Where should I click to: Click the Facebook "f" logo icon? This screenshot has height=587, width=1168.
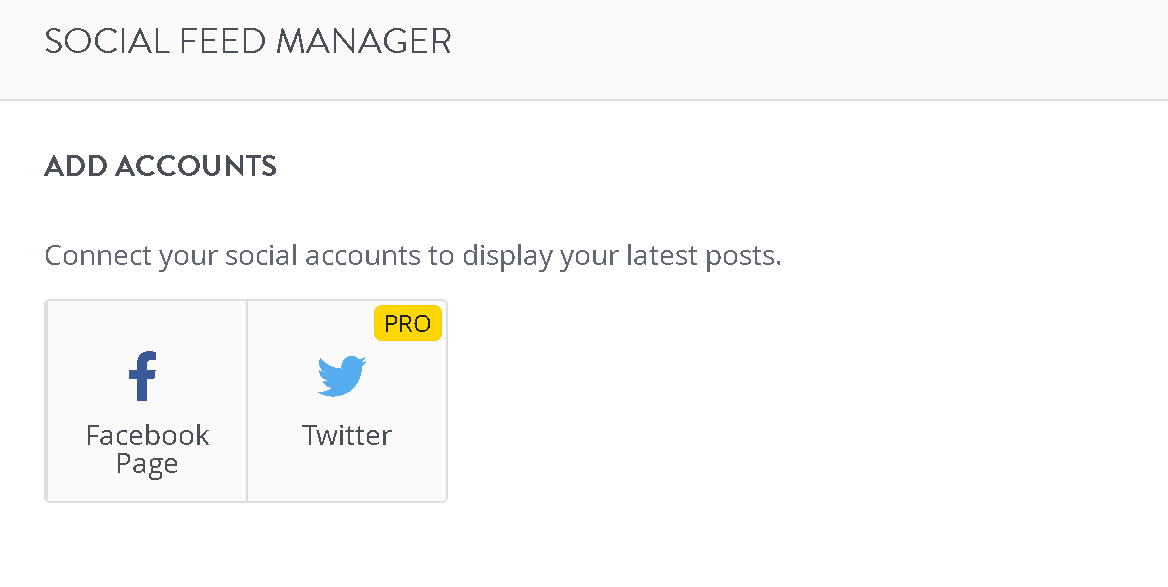(x=142, y=375)
